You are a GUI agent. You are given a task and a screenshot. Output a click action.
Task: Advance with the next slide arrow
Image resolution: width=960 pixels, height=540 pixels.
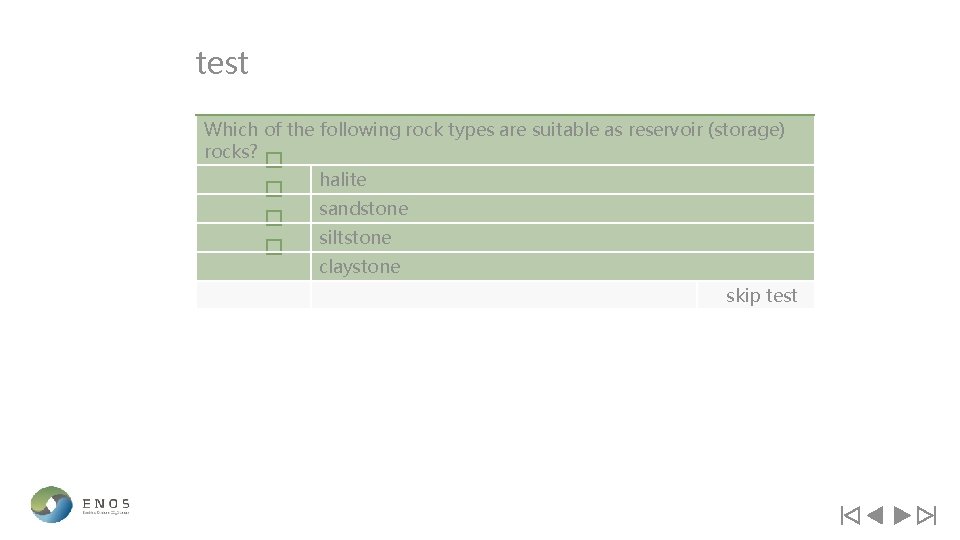[902, 516]
